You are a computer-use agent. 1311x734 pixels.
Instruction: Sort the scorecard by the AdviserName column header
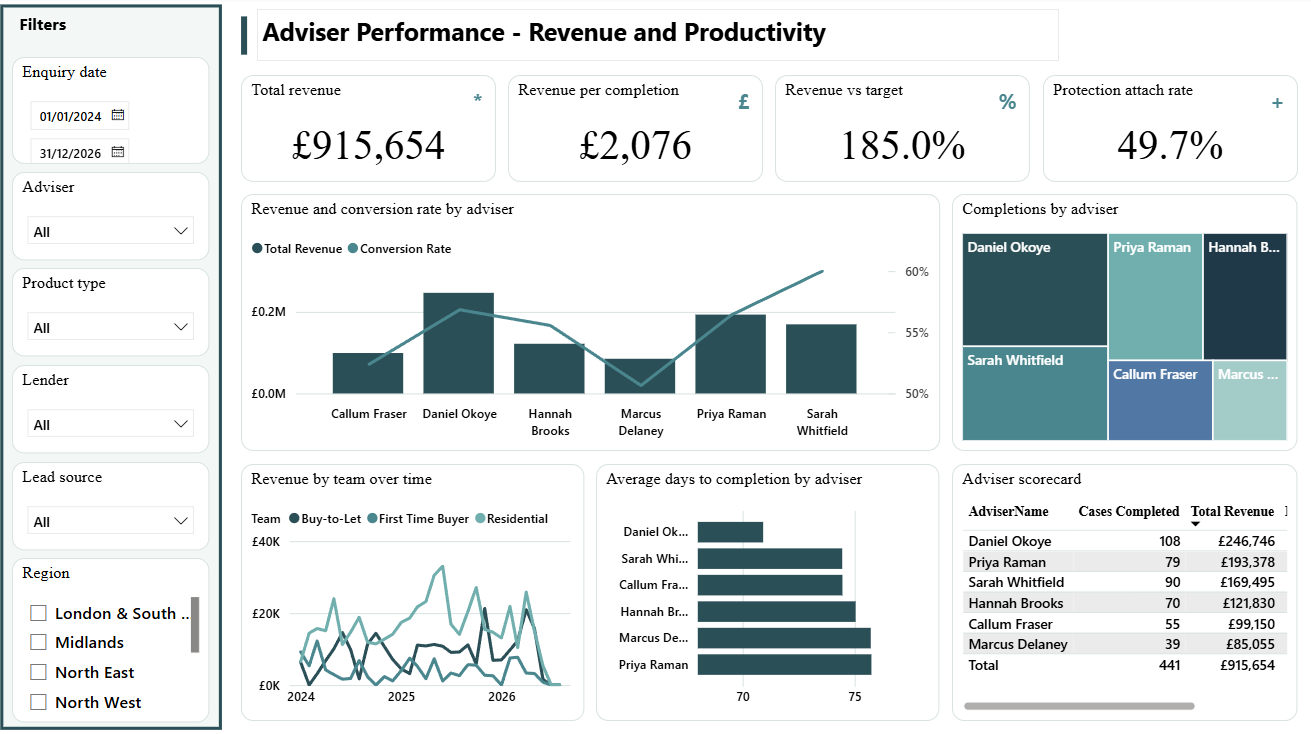click(x=1009, y=511)
